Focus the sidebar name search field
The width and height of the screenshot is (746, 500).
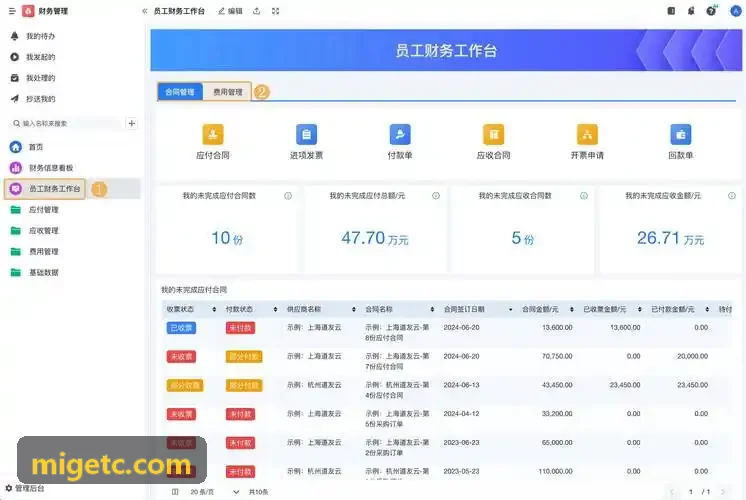click(x=64, y=124)
